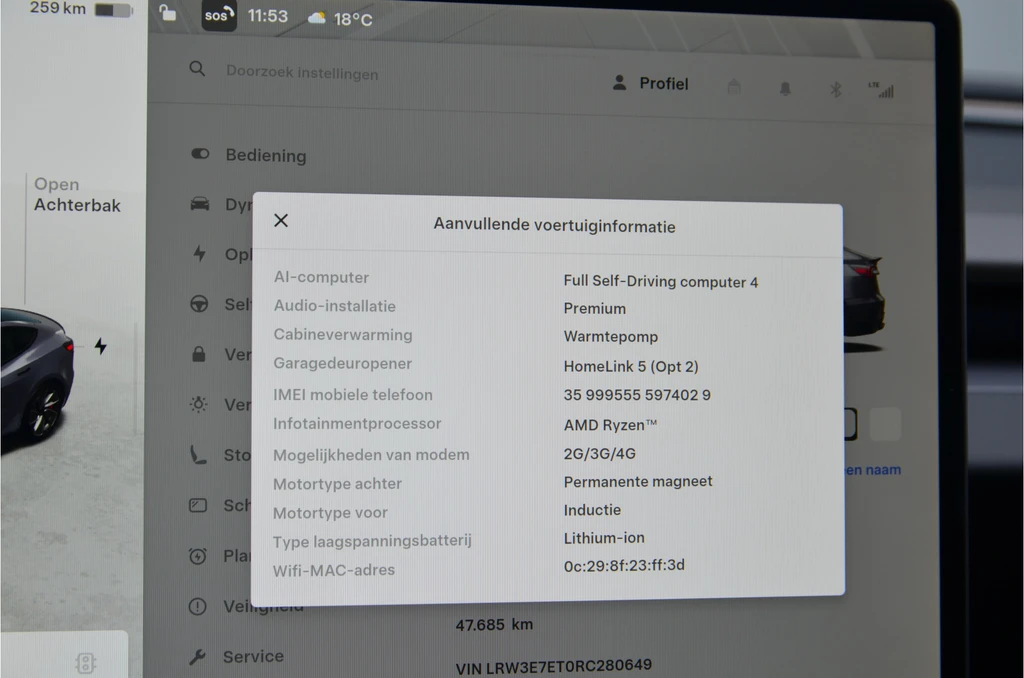Tap the clock planning icon in settings list
This screenshot has width=1024, height=678.
(198, 556)
